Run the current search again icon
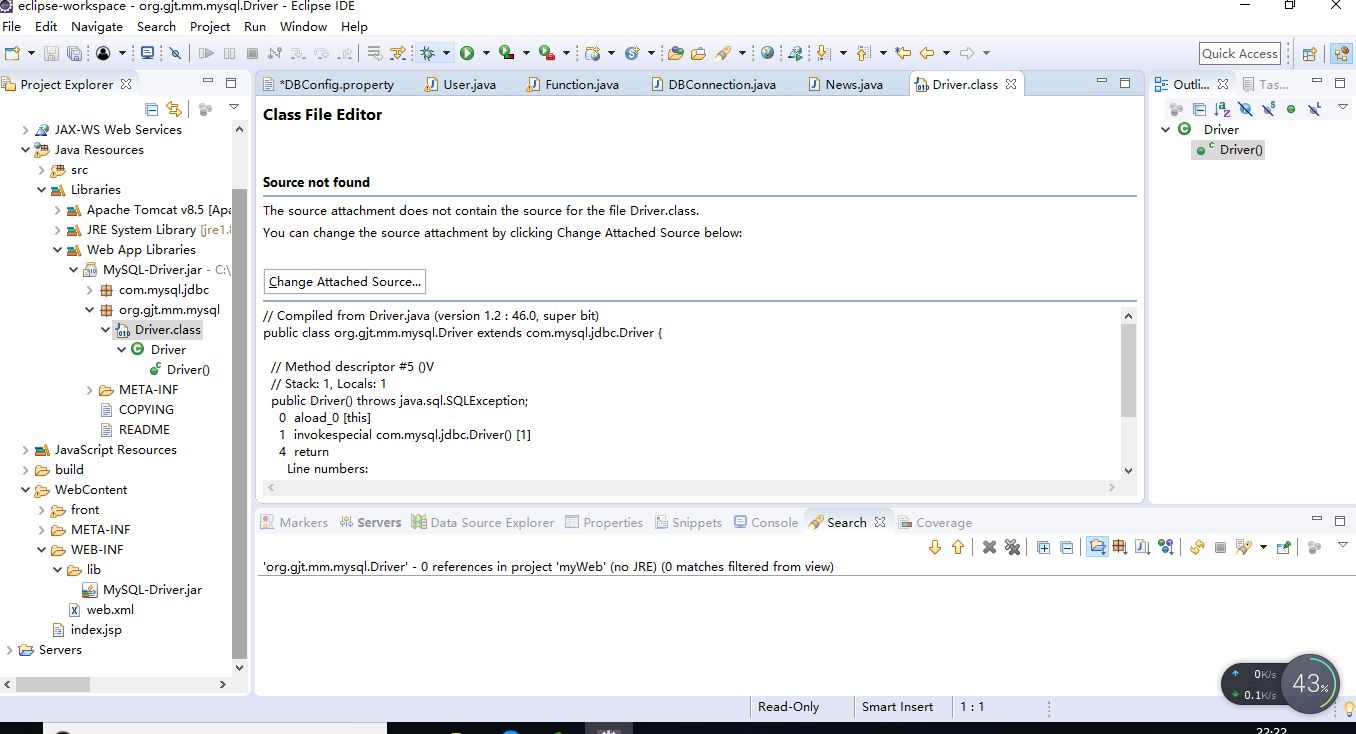 [1197, 547]
